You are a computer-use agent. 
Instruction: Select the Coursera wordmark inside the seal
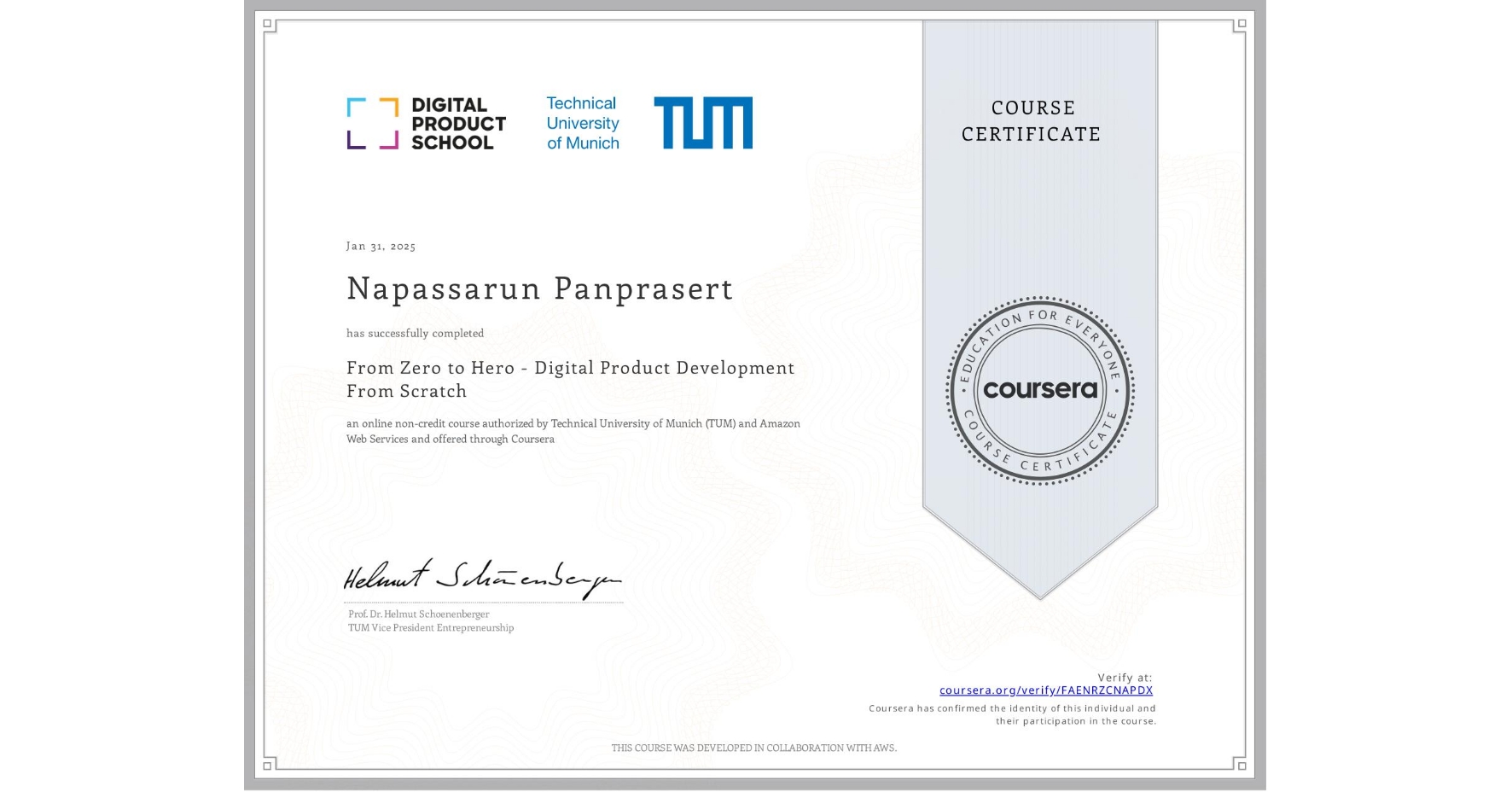[1039, 390]
